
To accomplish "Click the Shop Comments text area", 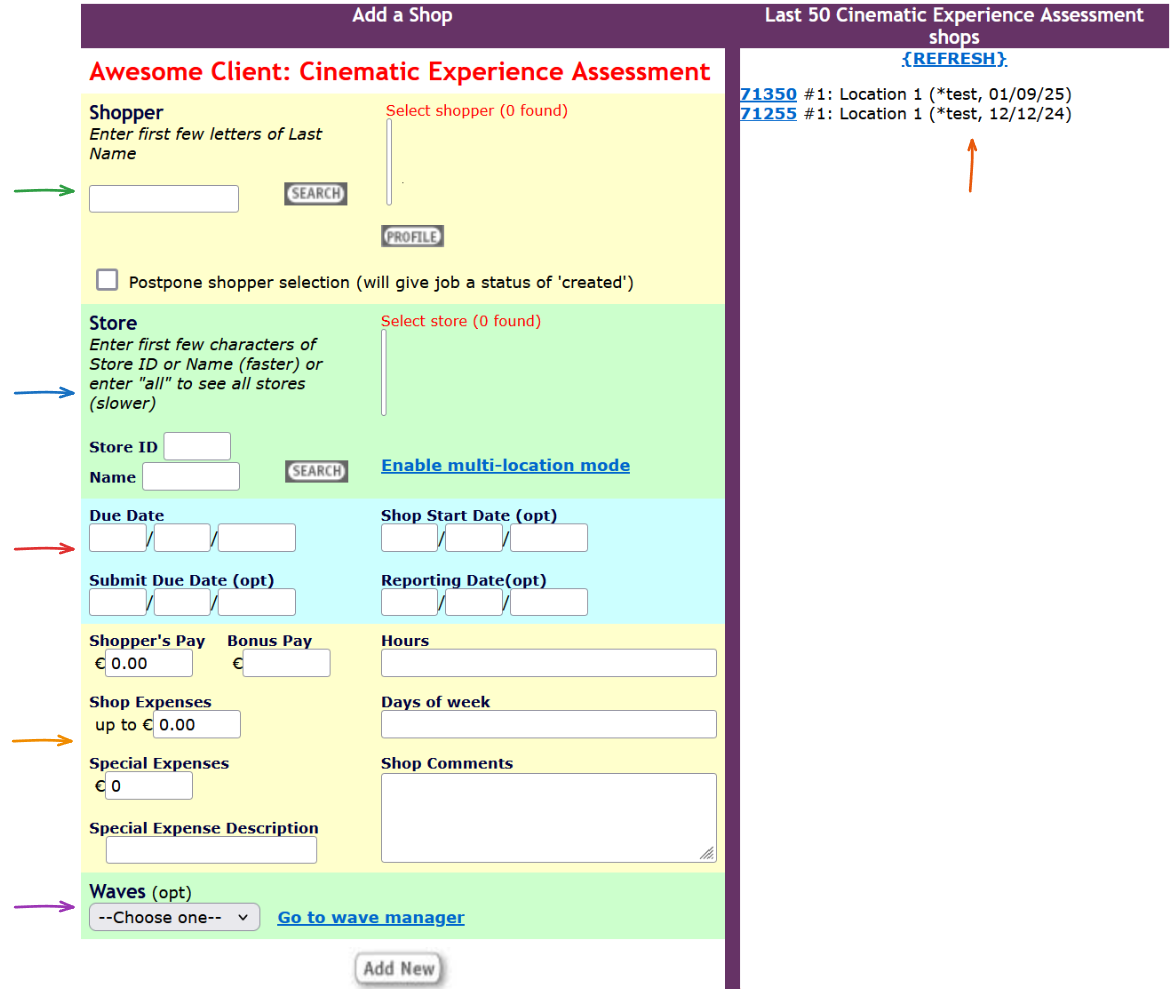I will [549, 818].
